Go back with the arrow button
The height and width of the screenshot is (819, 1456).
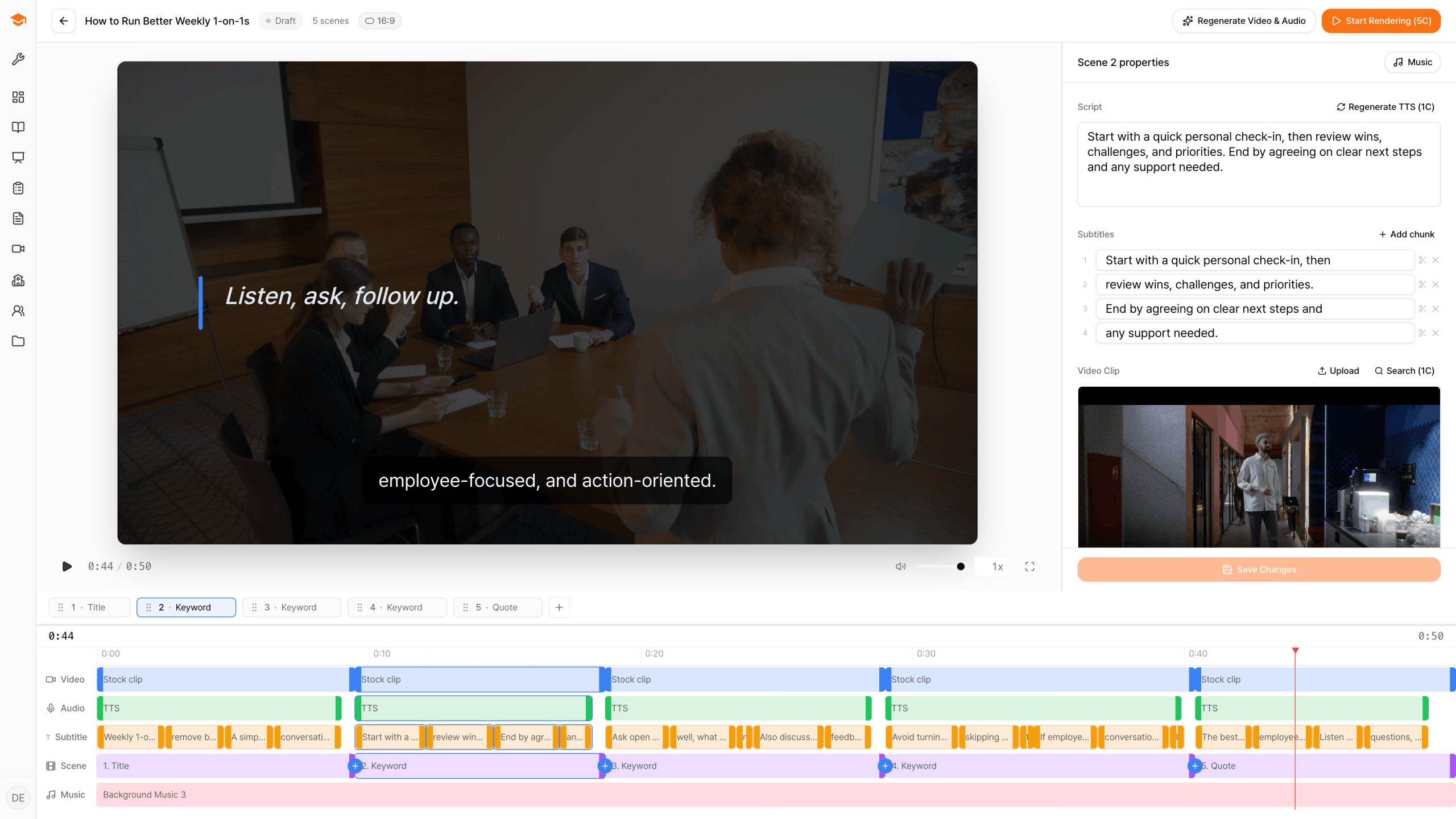click(x=64, y=21)
